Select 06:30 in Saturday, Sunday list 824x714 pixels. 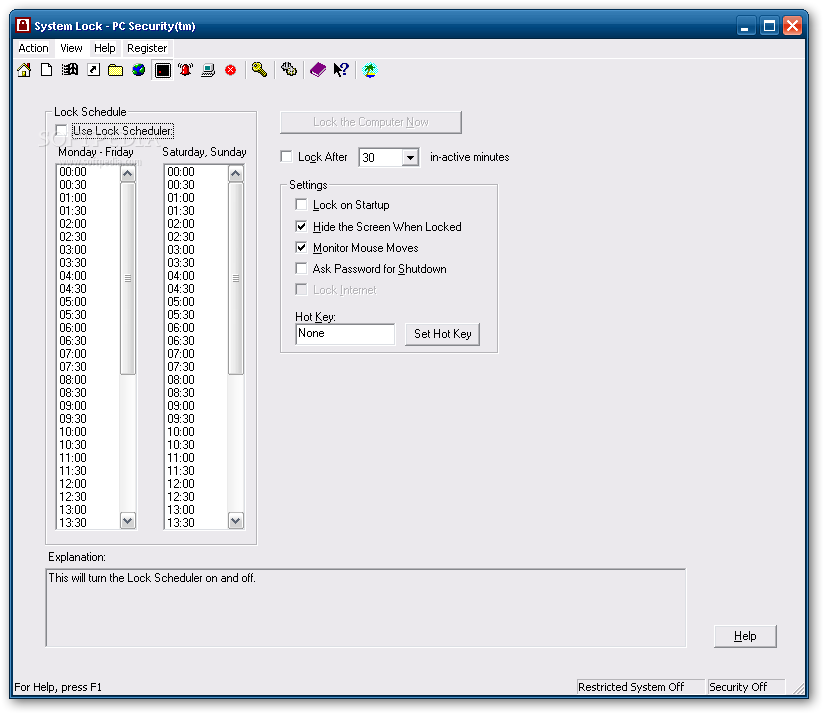(197, 341)
